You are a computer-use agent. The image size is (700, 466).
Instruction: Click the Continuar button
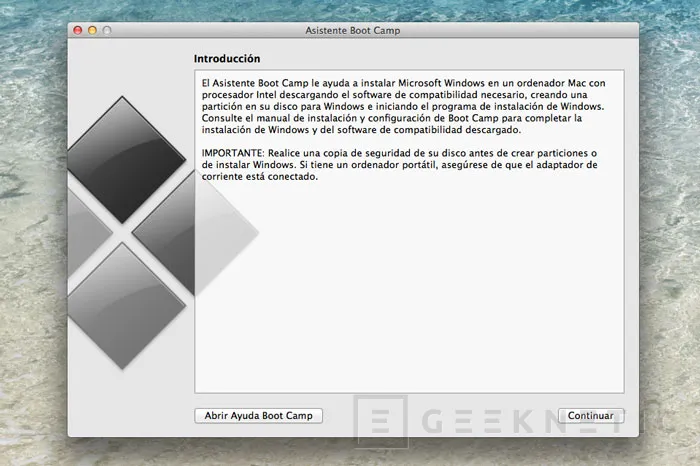[x=590, y=416]
